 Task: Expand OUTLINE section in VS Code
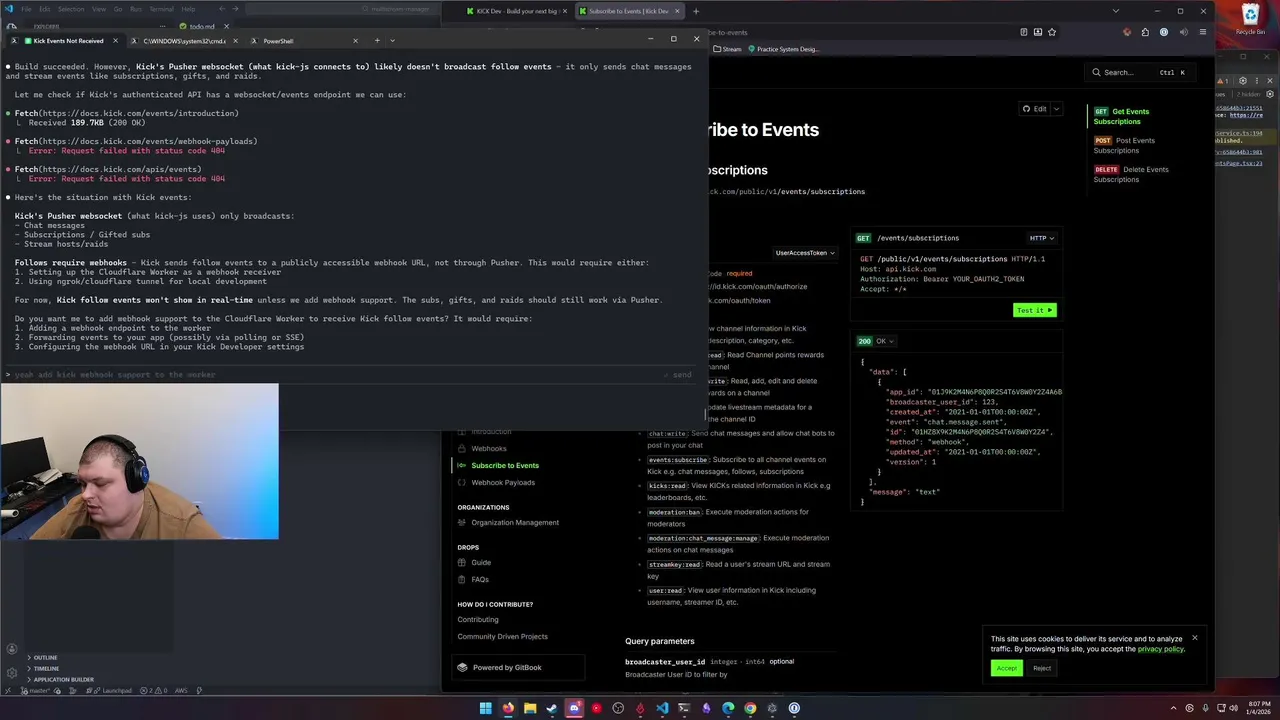(45, 657)
